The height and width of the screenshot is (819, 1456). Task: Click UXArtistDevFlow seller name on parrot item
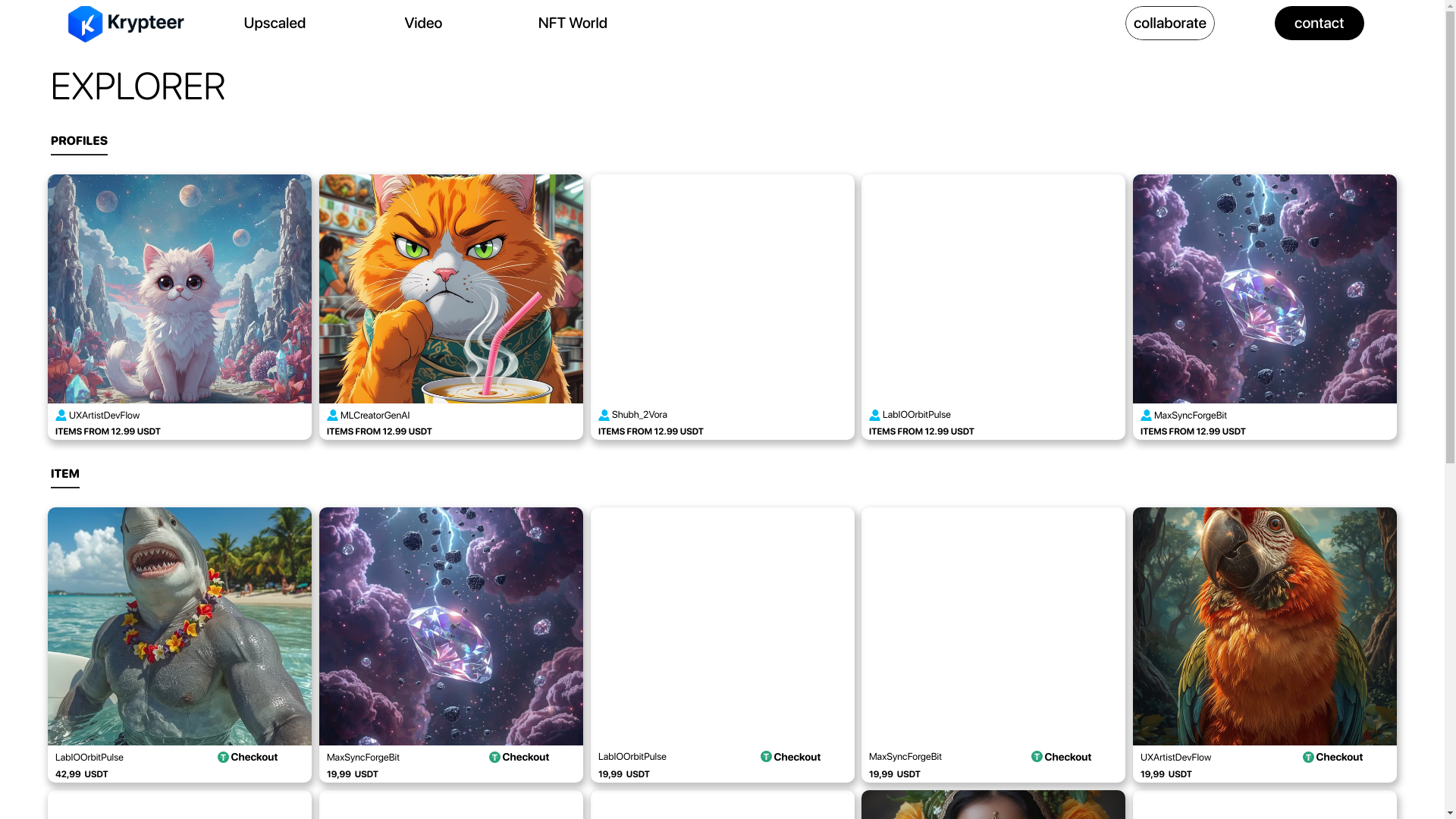click(1175, 758)
